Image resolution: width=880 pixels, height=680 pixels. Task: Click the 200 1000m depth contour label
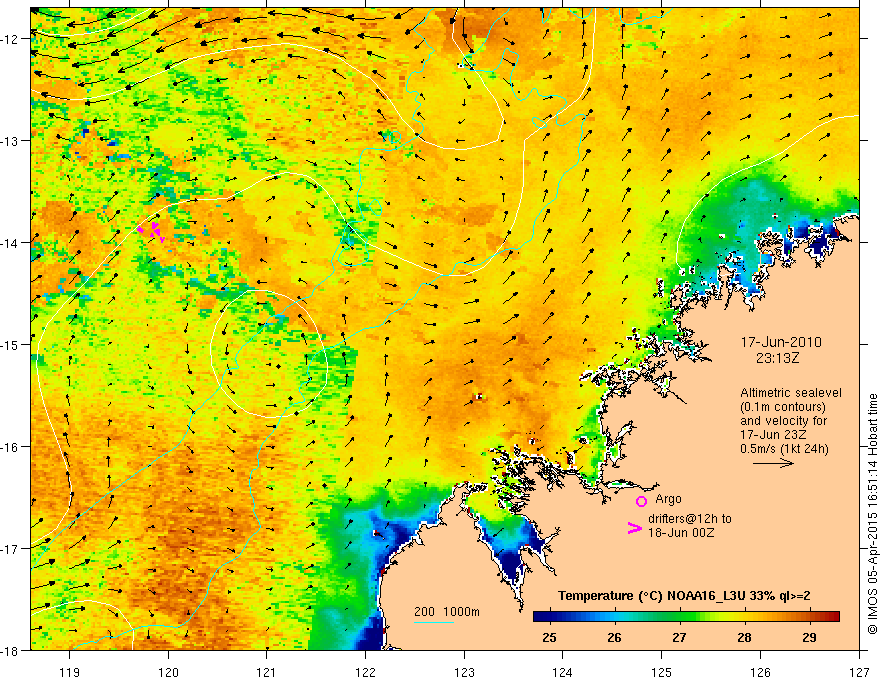447,612
